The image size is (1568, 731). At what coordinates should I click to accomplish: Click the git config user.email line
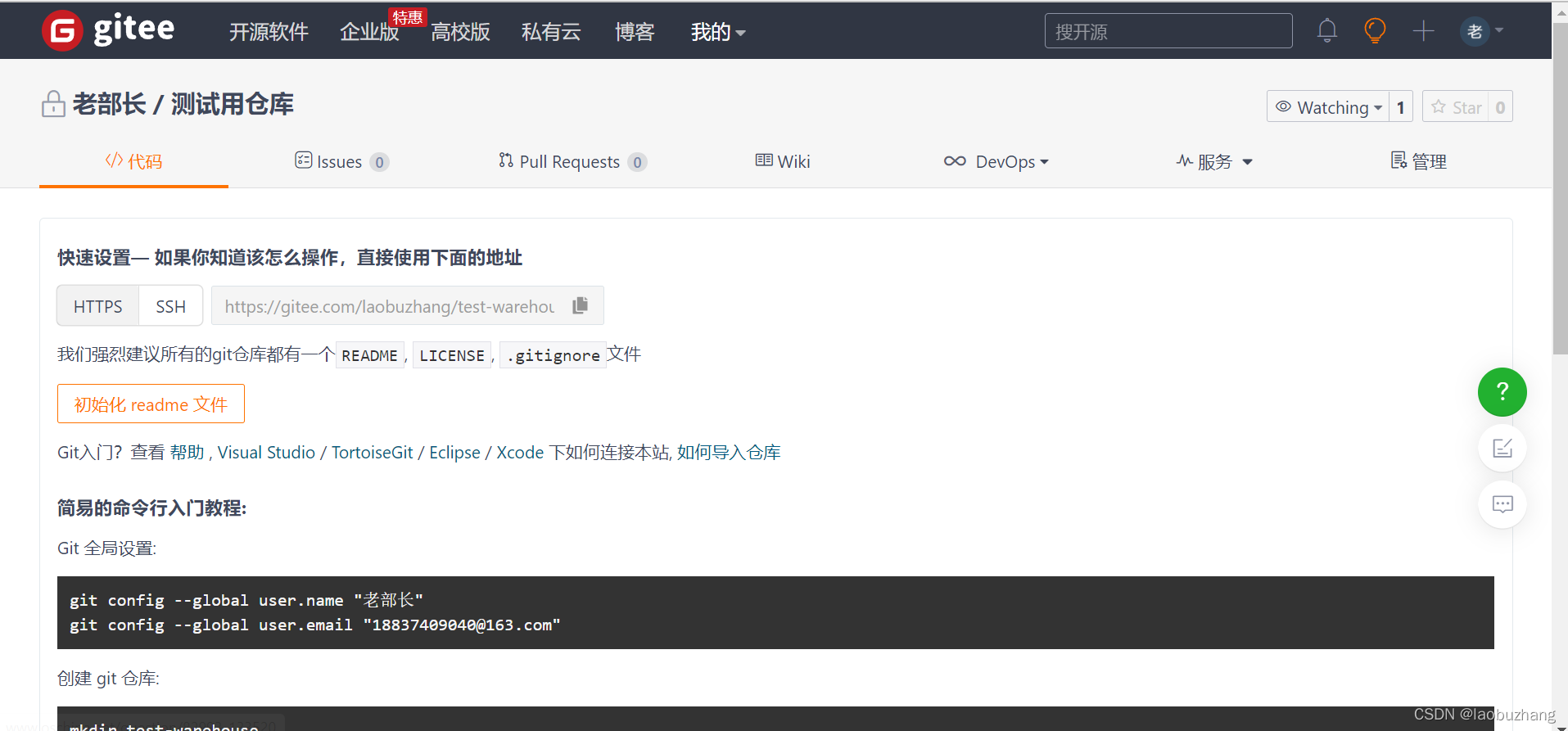click(x=315, y=625)
